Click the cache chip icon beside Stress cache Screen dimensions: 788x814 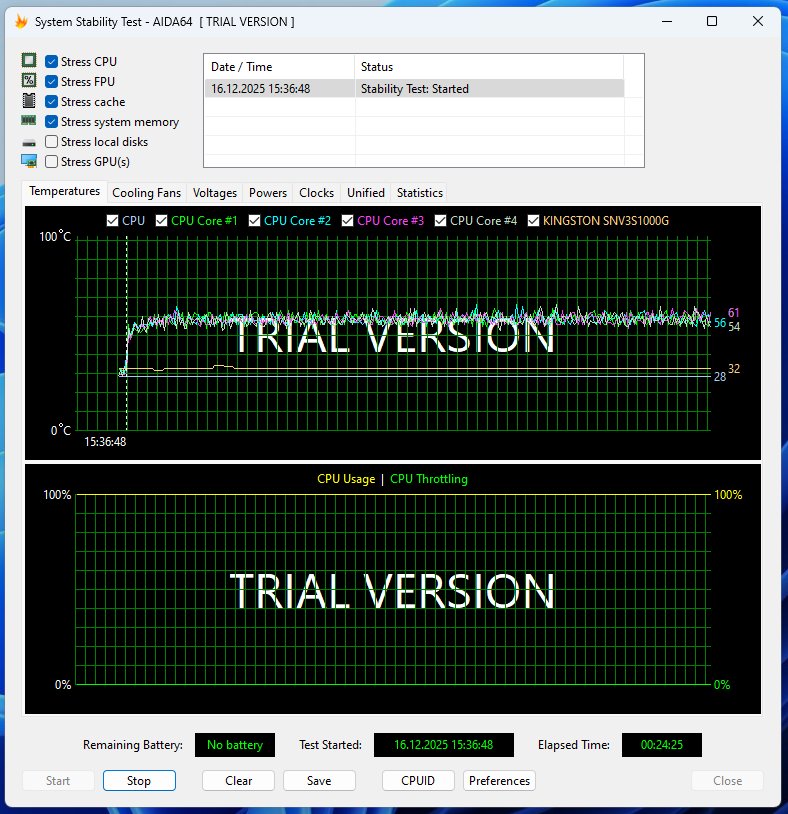coord(29,101)
